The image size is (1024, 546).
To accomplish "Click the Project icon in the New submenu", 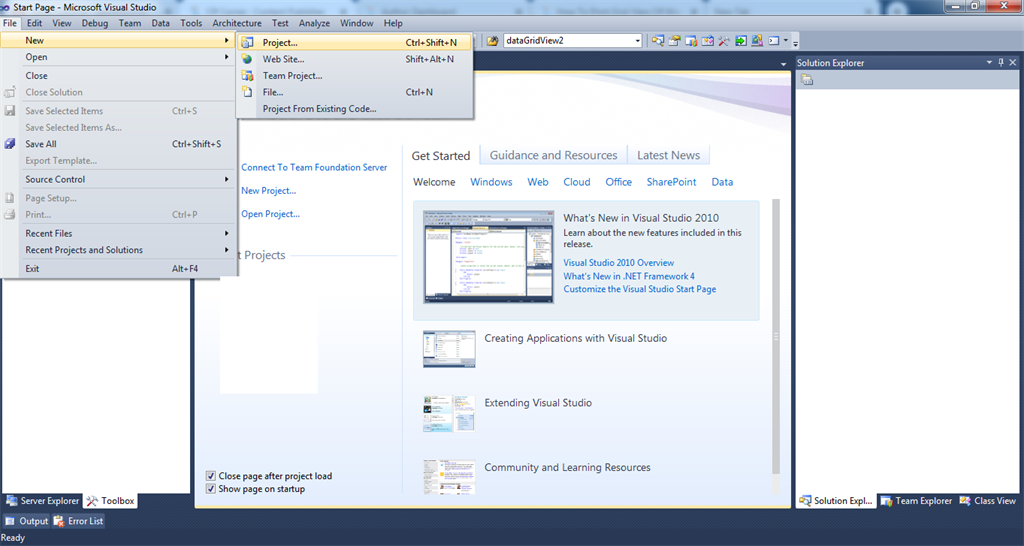I will point(247,42).
